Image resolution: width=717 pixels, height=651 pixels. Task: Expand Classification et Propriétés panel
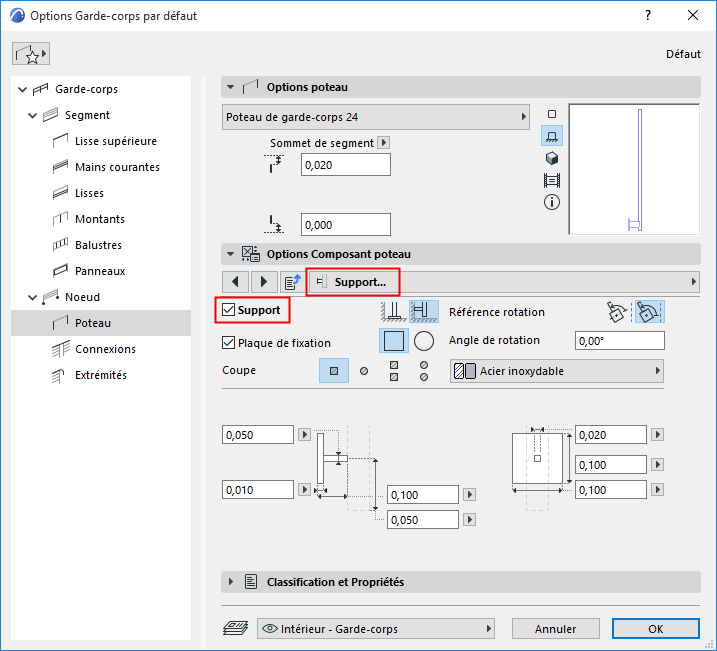pyautogui.click(x=230, y=582)
